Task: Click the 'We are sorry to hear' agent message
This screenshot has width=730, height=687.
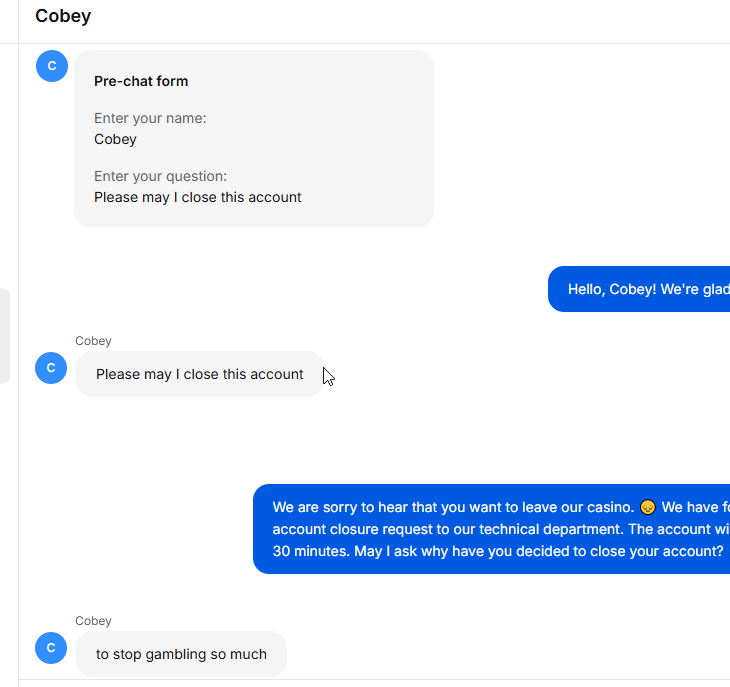Action: pos(491,529)
